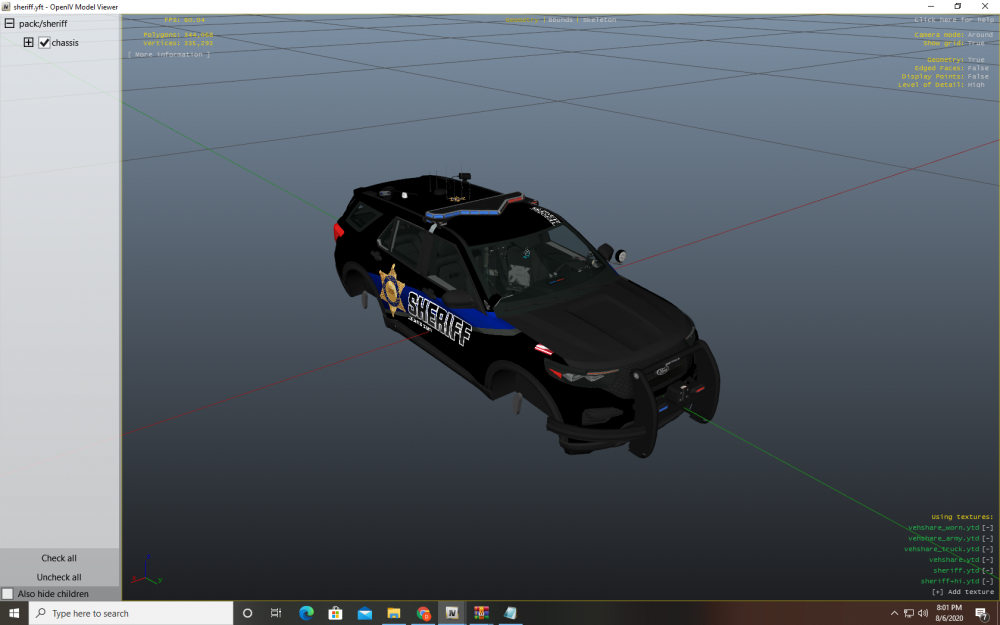The height and width of the screenshot is (625, 1000).
Task: Click the Polygons count readout
Action: click(178, 35)
